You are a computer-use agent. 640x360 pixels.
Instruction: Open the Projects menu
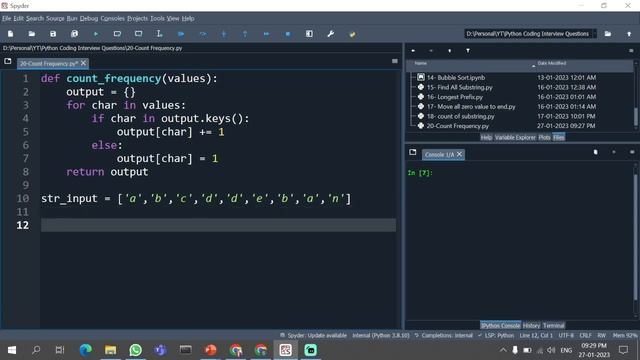(x=137, y=18)
